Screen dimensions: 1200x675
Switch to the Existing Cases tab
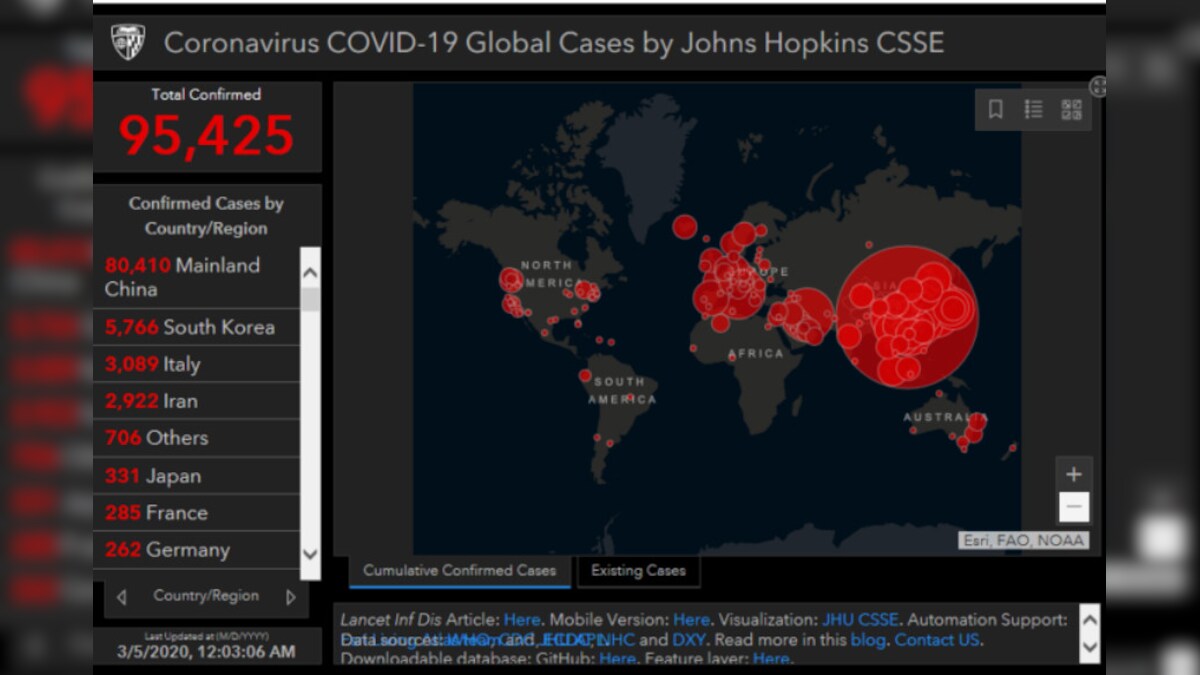tap(638, 571)
